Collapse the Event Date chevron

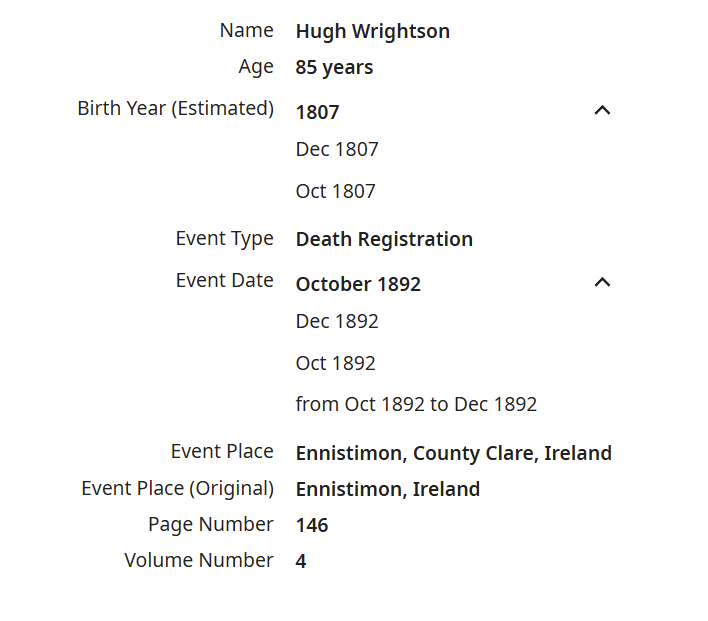click(x=602, y=282)
